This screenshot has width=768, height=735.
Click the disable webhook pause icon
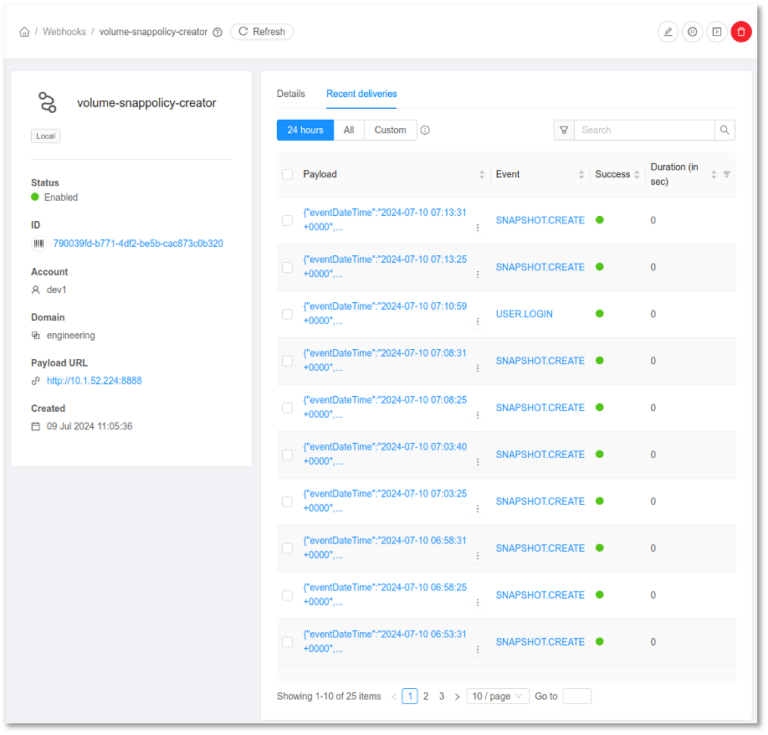click(x=692, y=32)
